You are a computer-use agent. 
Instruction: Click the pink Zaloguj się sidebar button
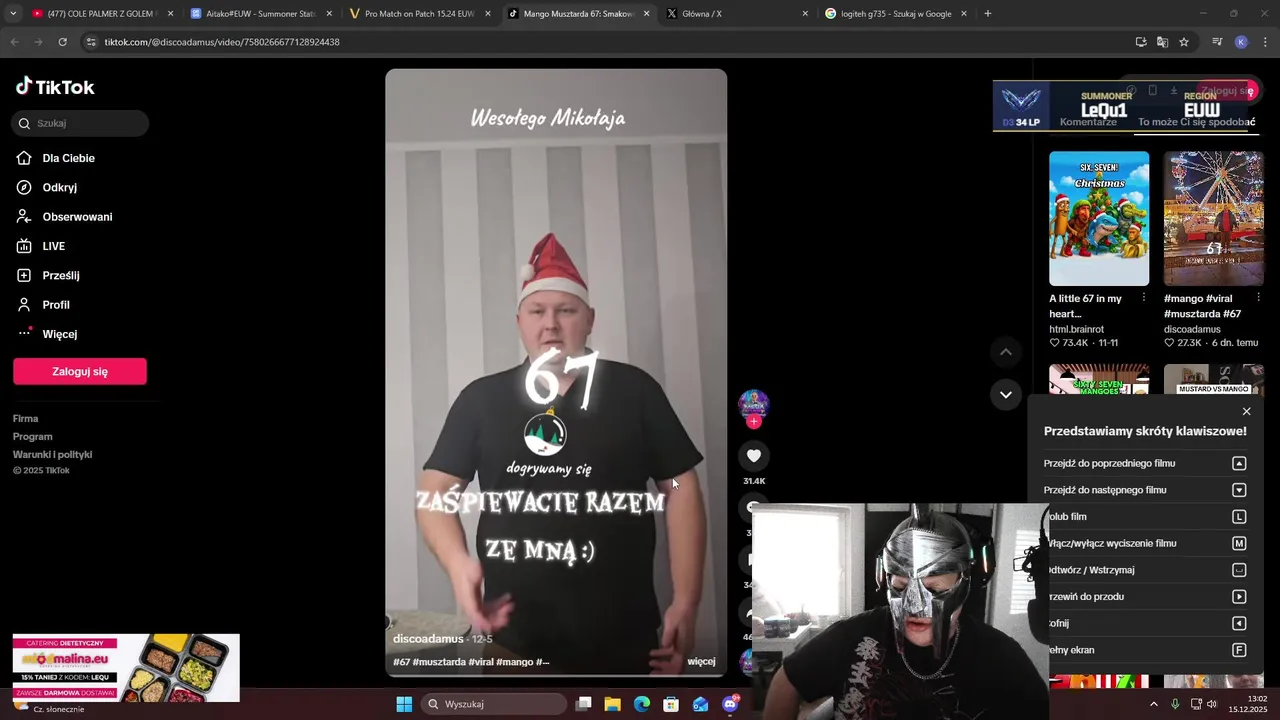[x=80, y=371]
